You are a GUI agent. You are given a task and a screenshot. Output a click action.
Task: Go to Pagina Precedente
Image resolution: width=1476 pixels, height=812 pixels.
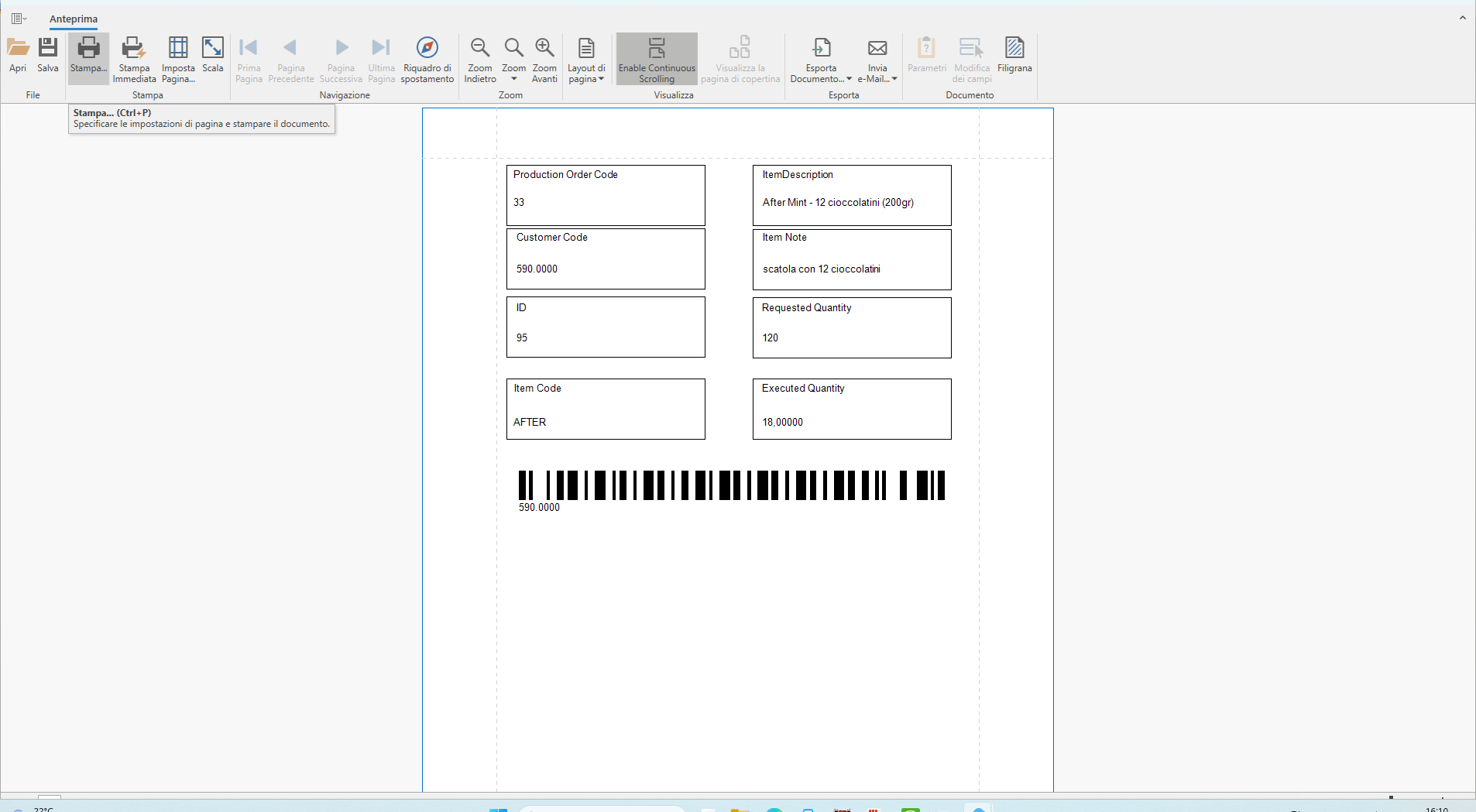[x=291, y=60]
